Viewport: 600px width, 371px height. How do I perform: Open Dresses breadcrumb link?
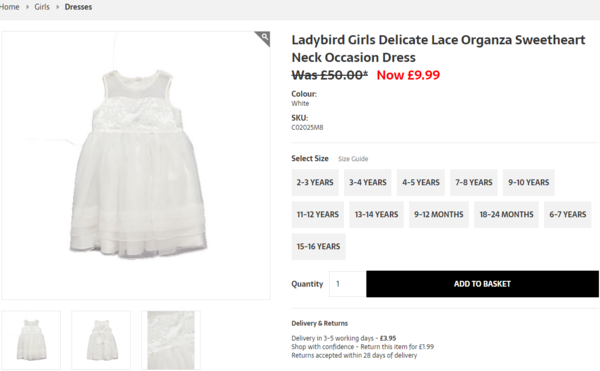pos(78,7)
